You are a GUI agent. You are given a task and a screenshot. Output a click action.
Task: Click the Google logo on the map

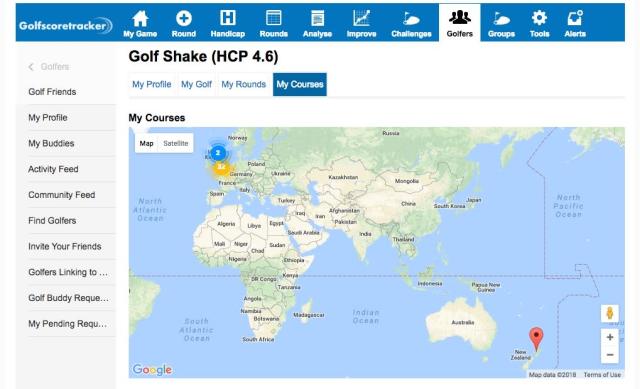[152, 369]
